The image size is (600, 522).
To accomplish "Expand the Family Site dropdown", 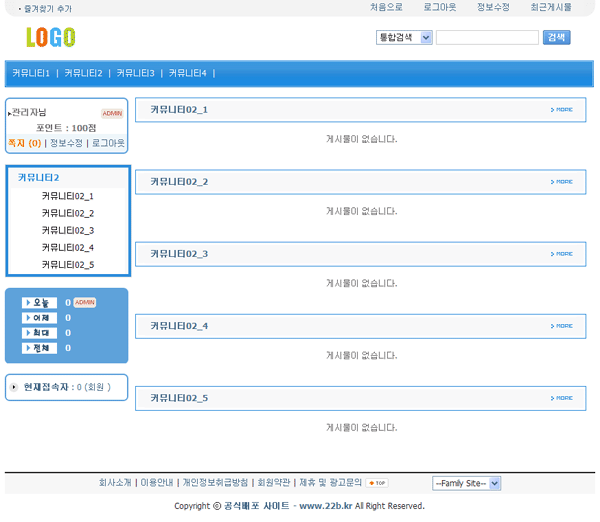I will coord(466,484).
